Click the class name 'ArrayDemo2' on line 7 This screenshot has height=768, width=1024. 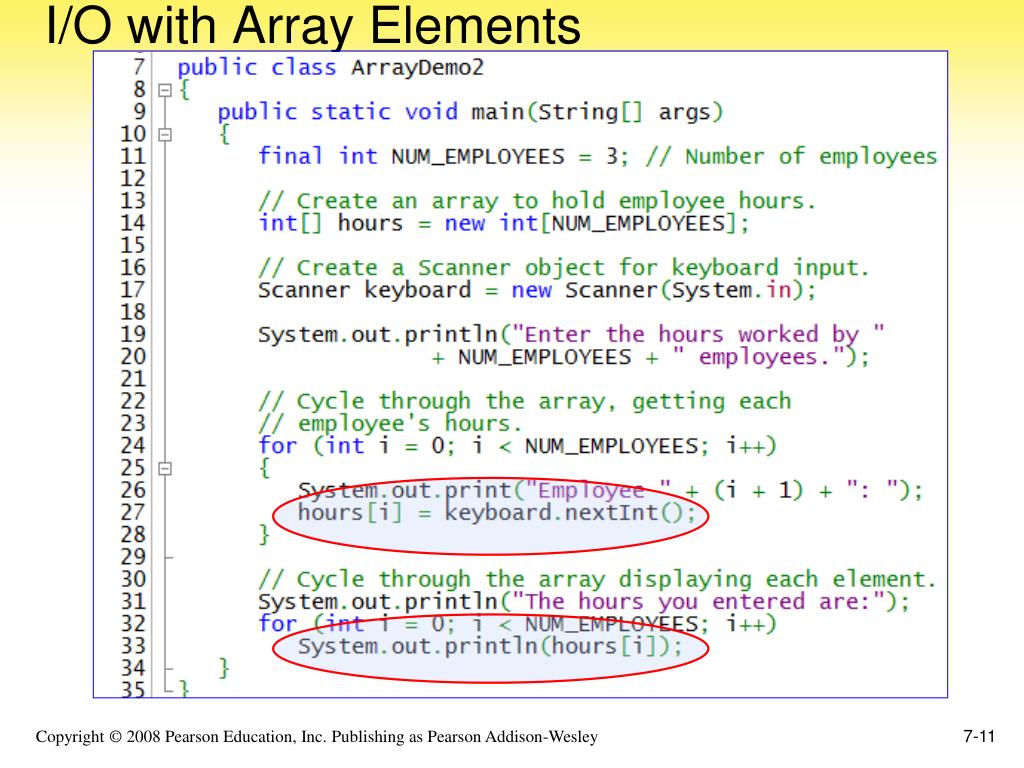[417, 67]
